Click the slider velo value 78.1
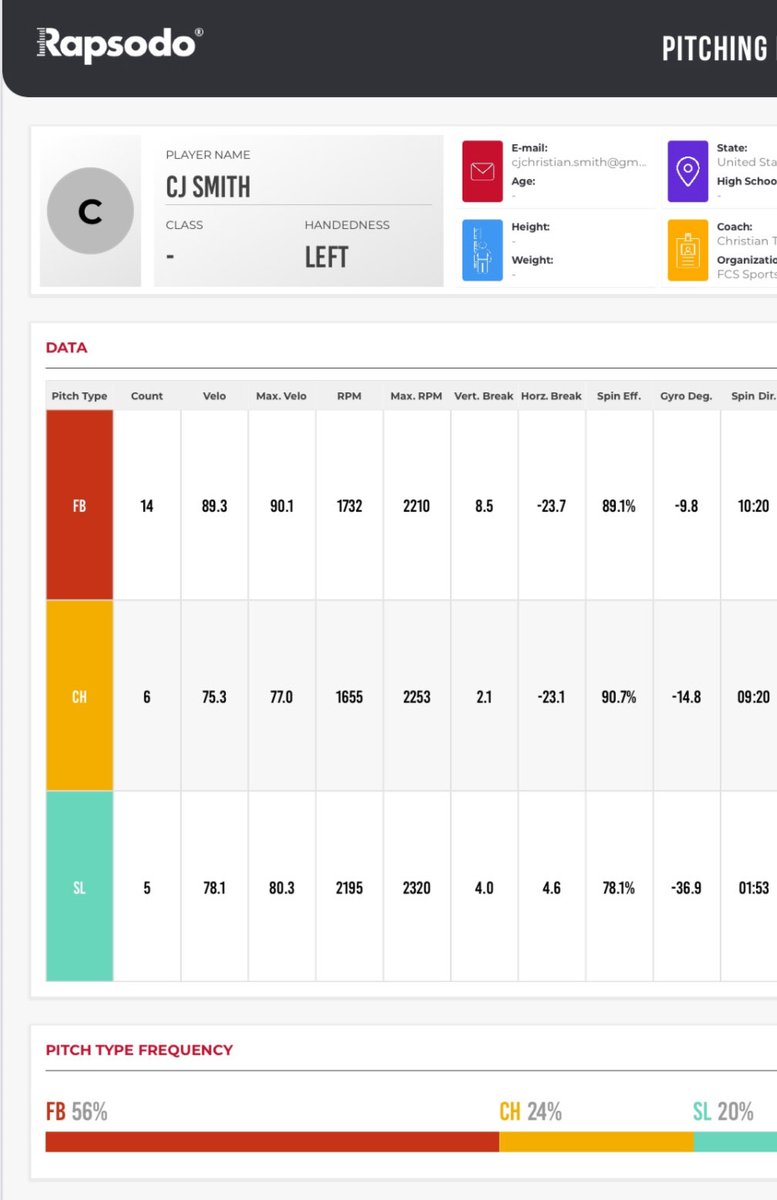777x1200 pixels. coord(214,887)
